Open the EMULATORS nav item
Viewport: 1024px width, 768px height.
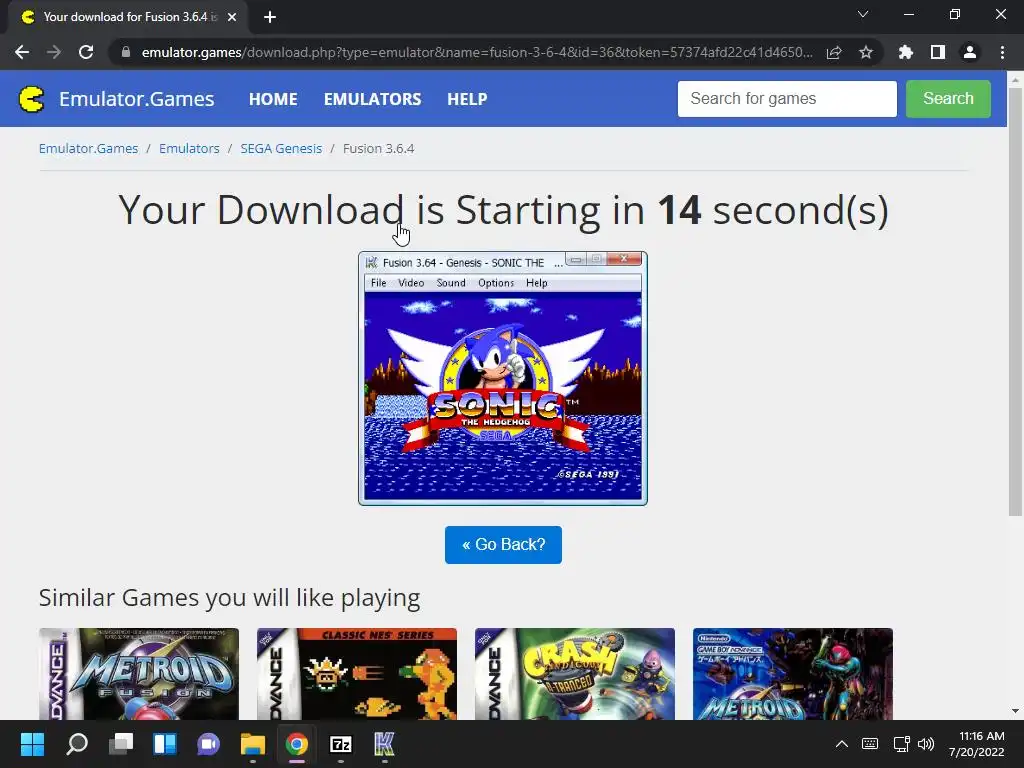pos(372,99)
